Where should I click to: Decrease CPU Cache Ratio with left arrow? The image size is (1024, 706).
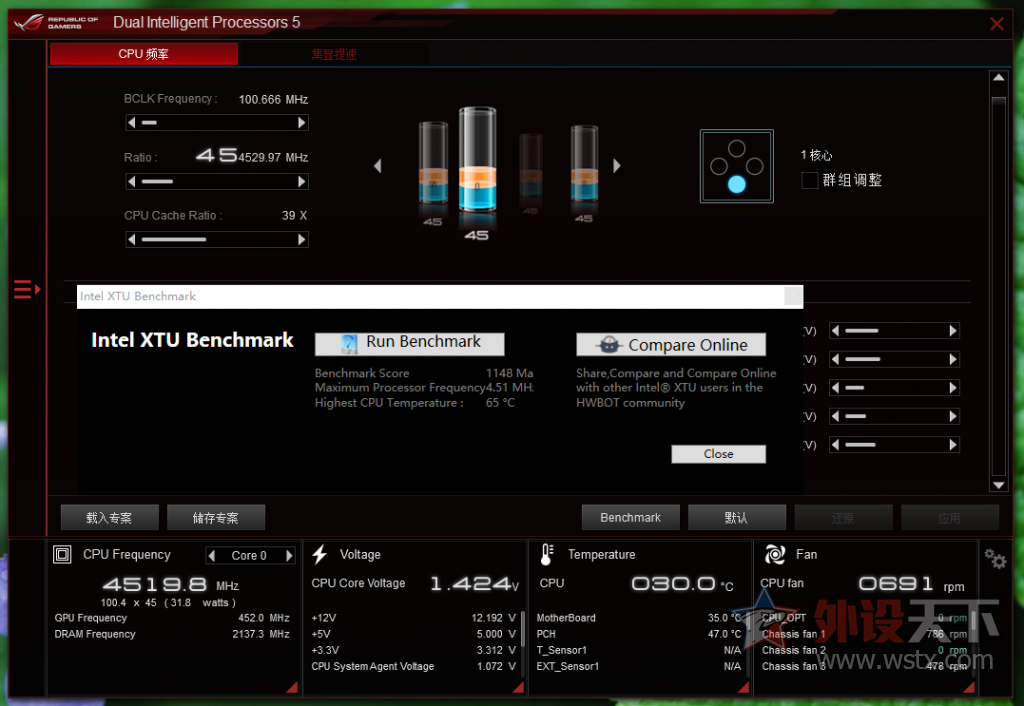click(x=132, y=240)
